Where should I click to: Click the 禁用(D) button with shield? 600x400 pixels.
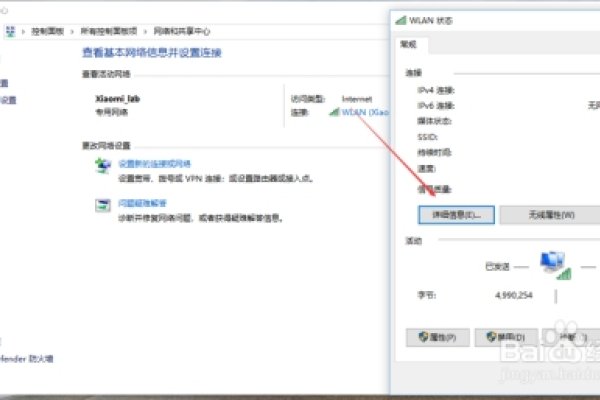point(506,337)
